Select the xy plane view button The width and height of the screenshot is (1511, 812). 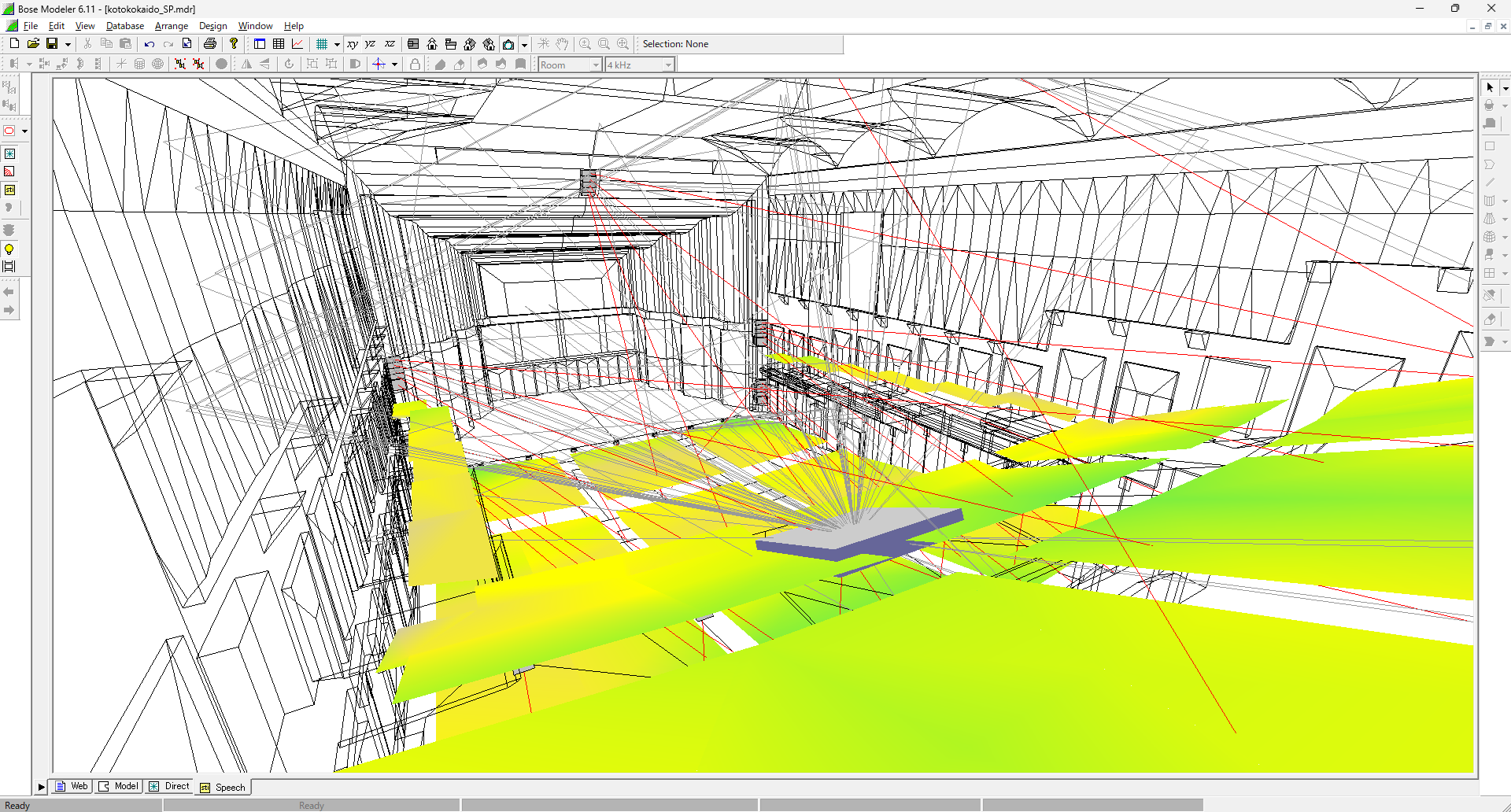353,44
